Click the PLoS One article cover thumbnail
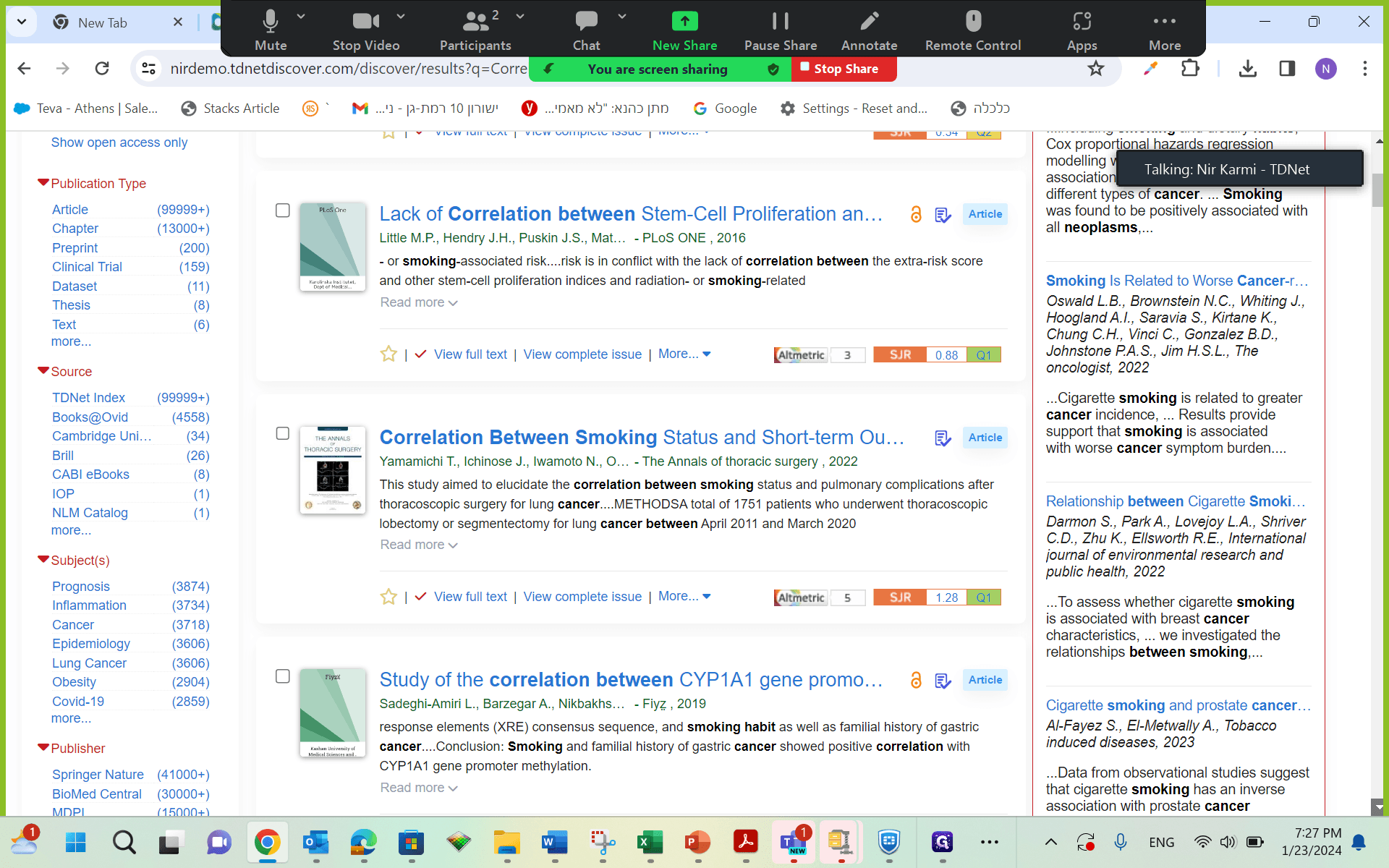 click(333, 247)
